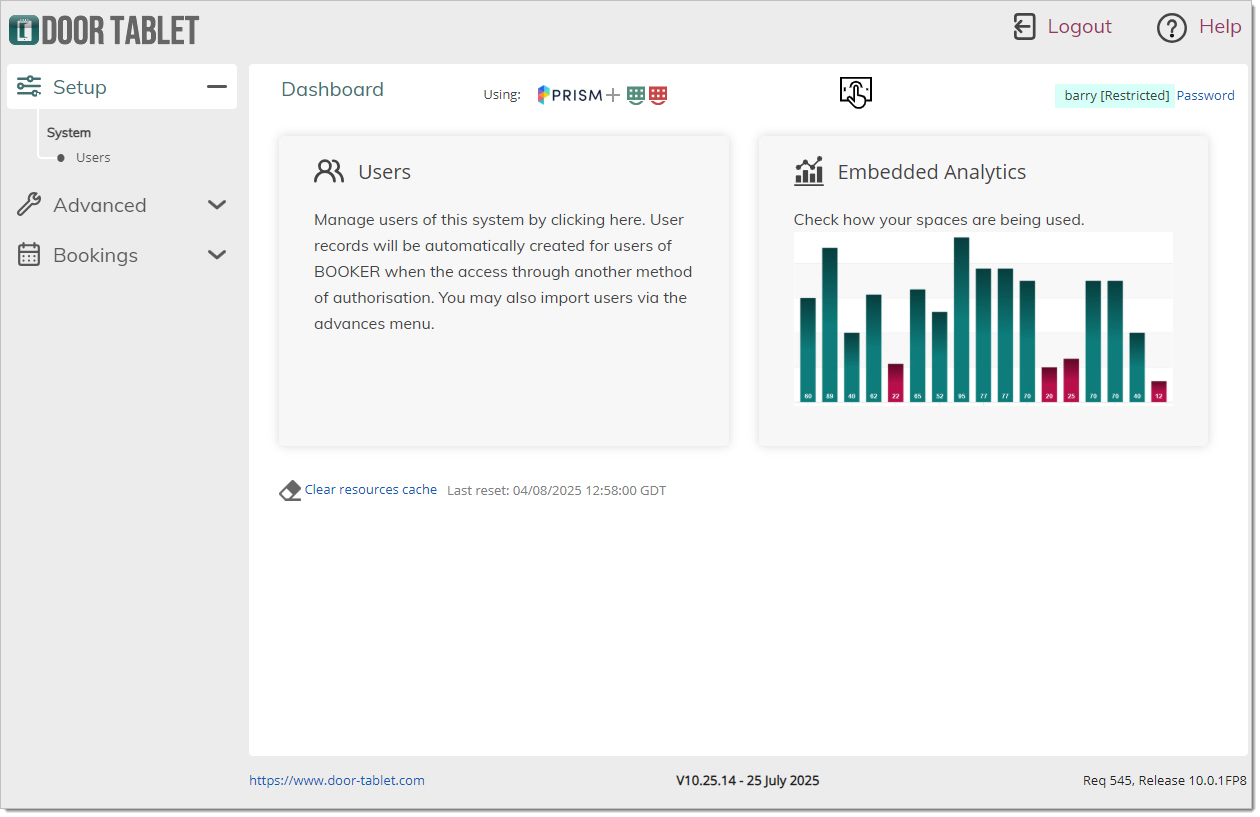Select the System tree heading

tap(69, 133)
